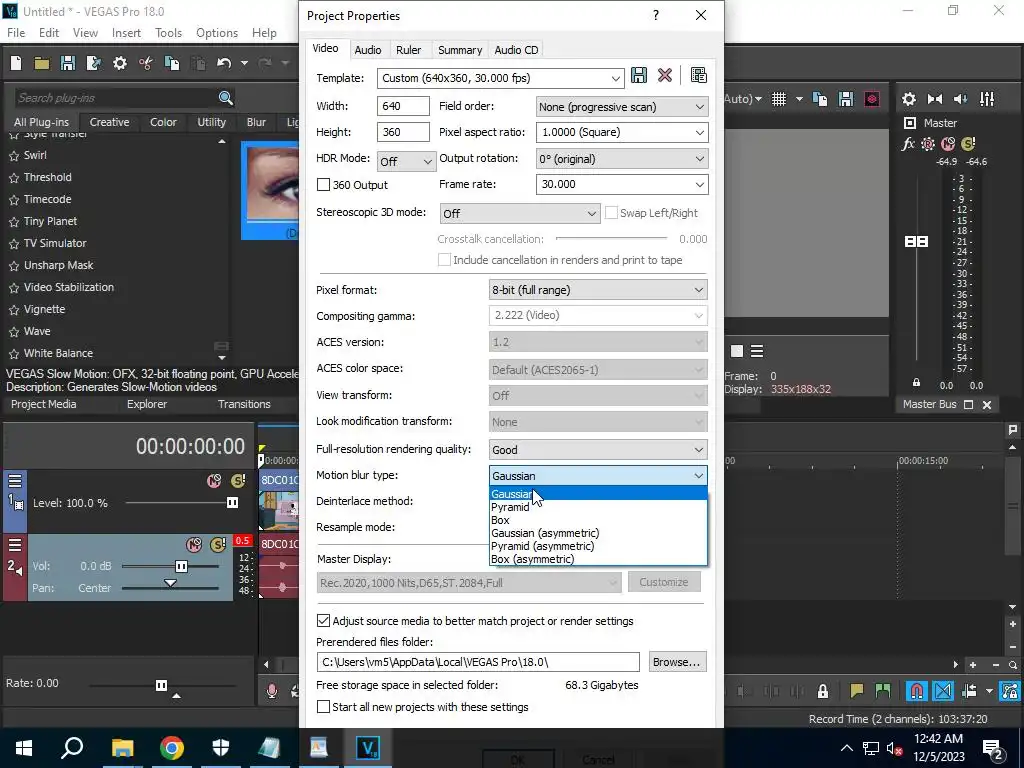The width and height of the screenshot is (1024, 768).
Task: Toggle solo on video track 1
Action: 238,481
